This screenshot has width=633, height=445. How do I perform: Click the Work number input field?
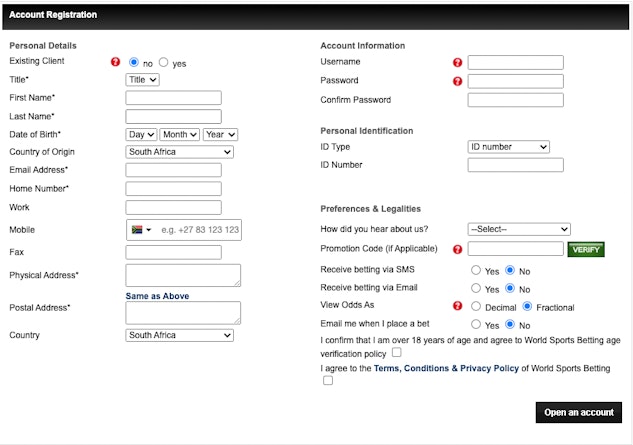pyautogui.click(x=174, y=208)
